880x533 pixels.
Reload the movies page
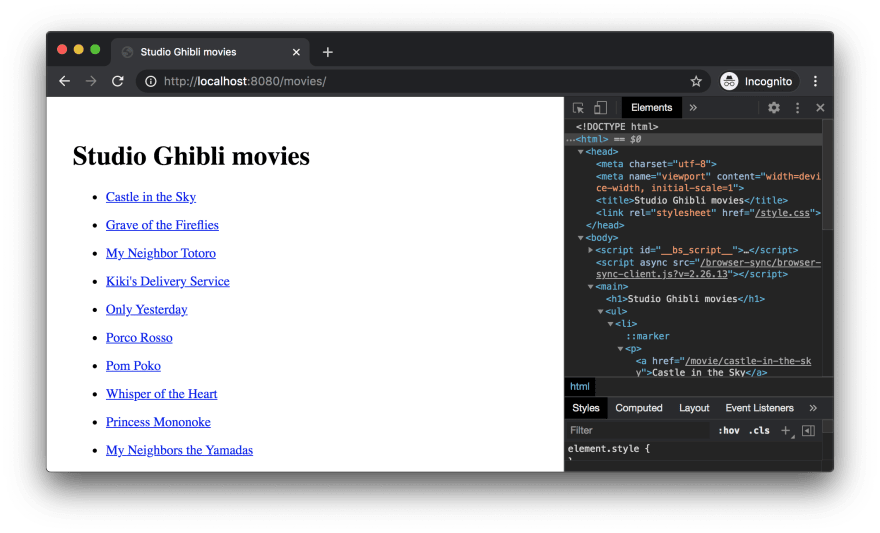pos(117,81)
